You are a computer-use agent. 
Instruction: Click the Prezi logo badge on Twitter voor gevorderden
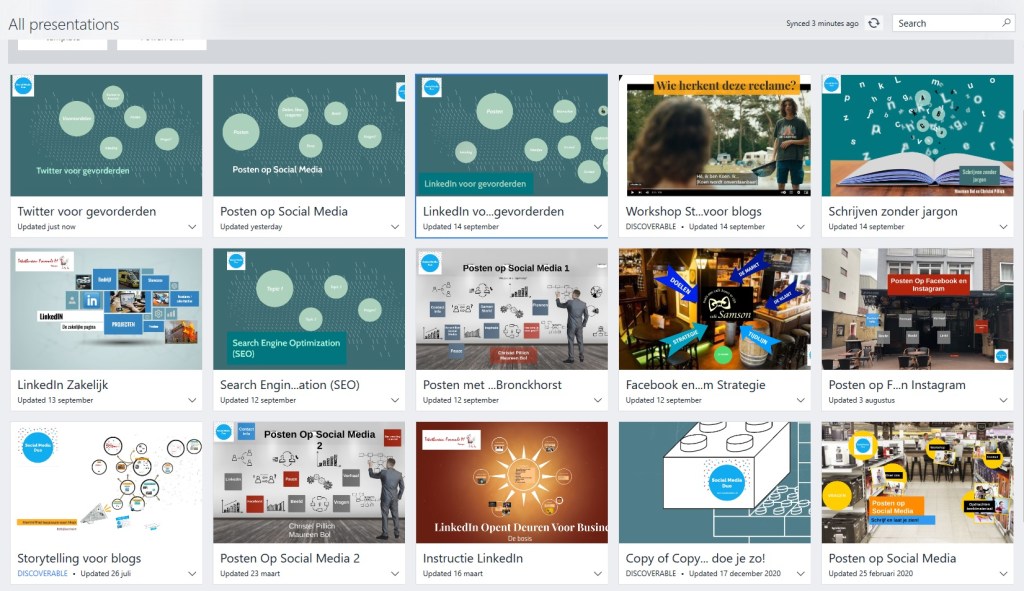click(x=23, y=85)
